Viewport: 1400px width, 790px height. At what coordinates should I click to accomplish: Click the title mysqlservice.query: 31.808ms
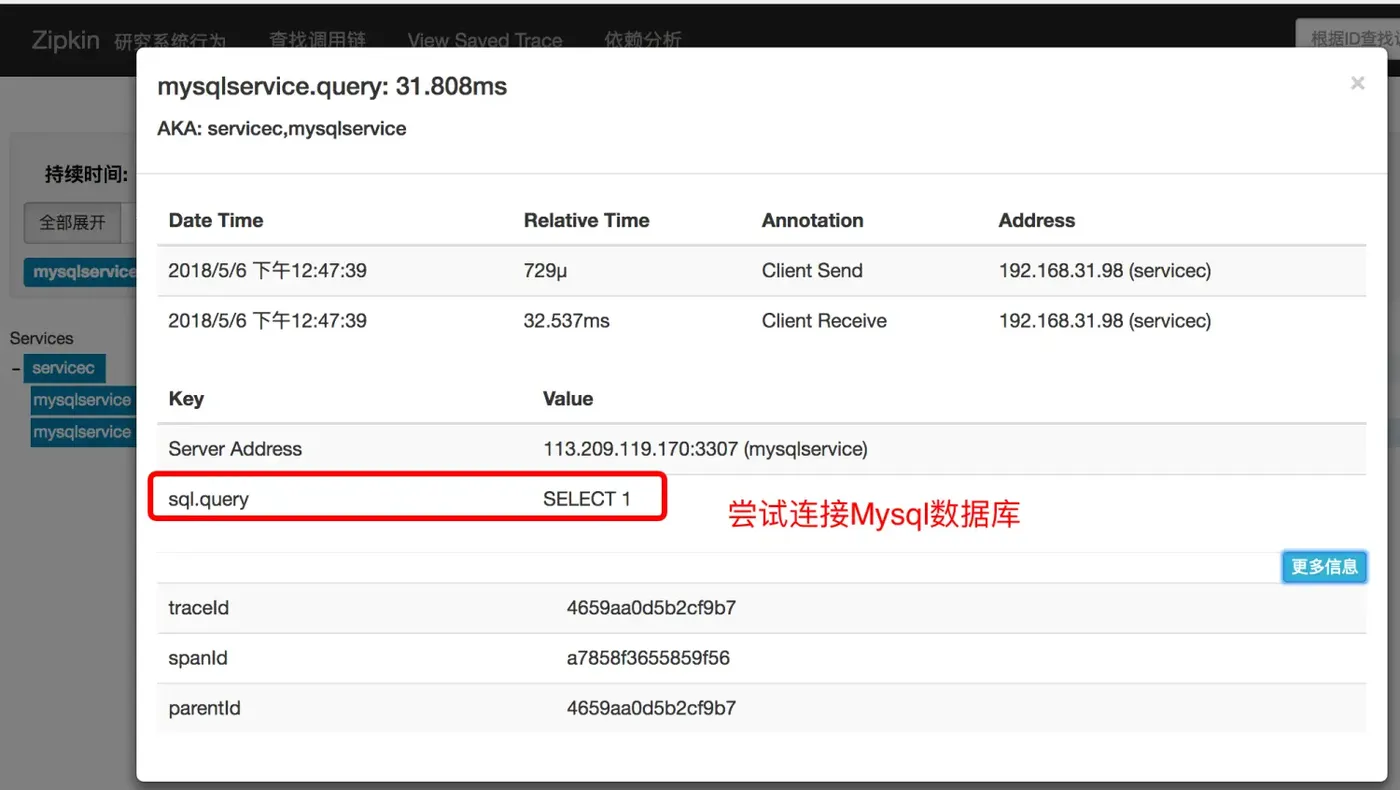pos(332,87)
